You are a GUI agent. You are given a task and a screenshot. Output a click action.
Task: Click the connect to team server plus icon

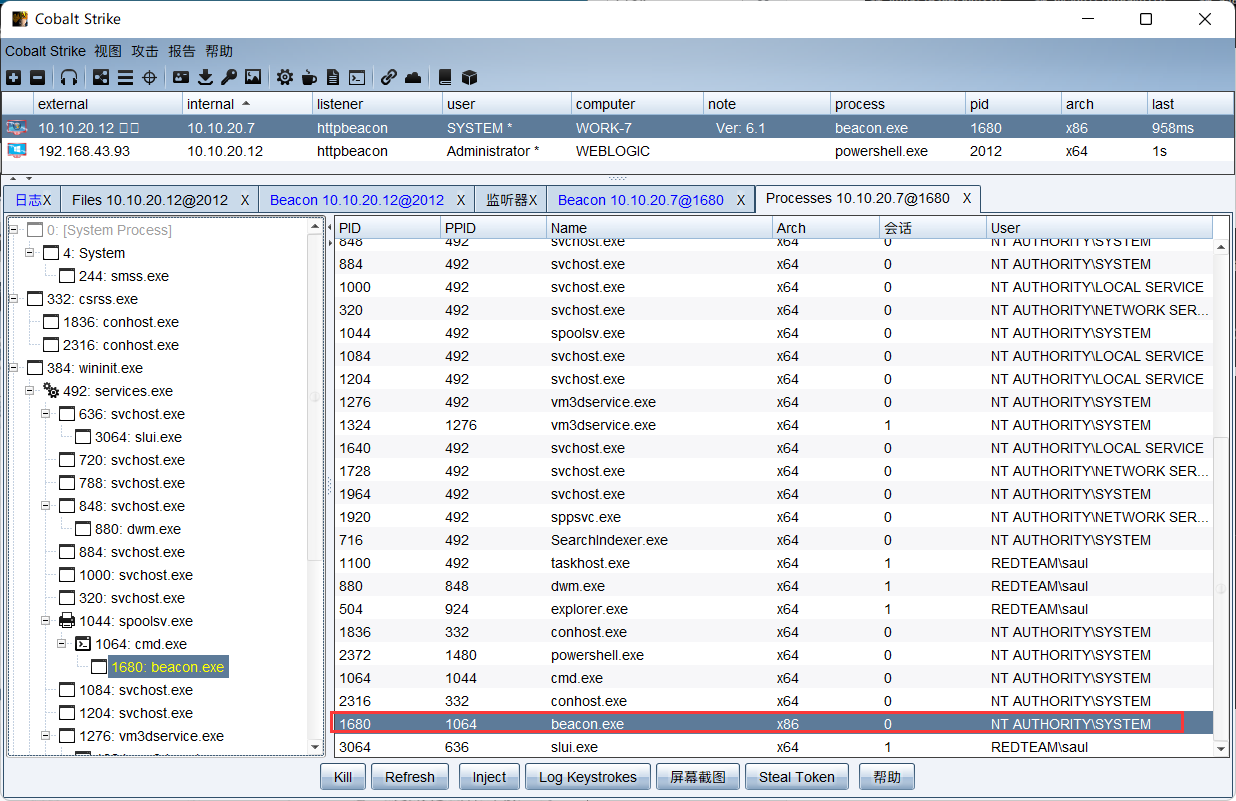pyautogui.click(x=13, y=77)
